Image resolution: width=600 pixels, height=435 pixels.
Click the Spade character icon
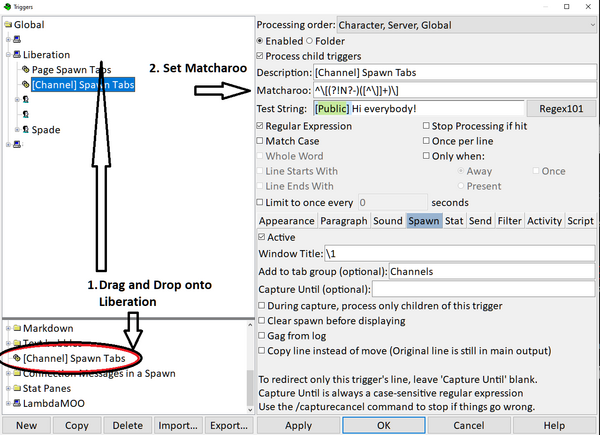click(x=25, y=129)
